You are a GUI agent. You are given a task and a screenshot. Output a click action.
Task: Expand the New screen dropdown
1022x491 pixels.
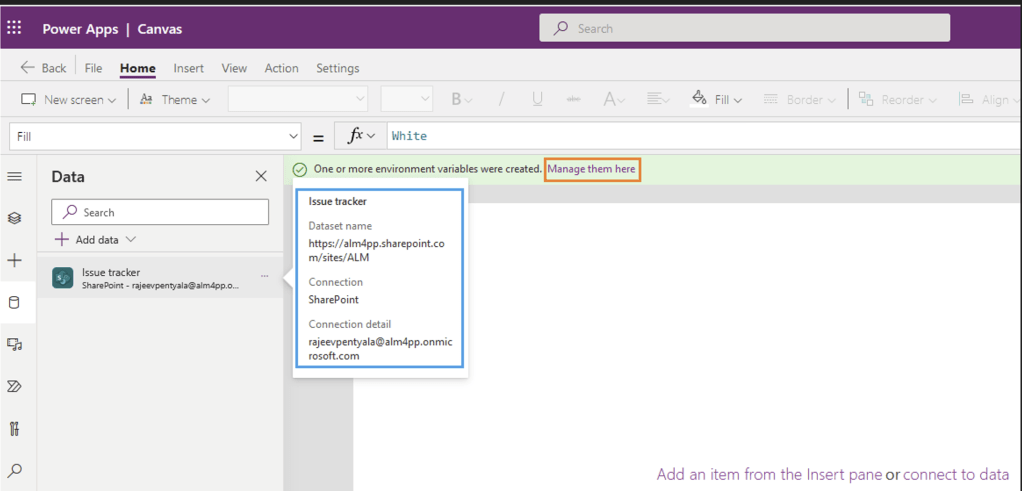[x=69, y=100]
